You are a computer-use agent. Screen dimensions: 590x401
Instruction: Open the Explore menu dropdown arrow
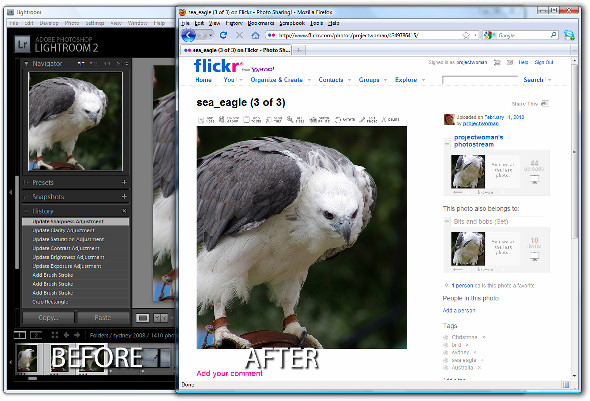(x=423, y=80)
